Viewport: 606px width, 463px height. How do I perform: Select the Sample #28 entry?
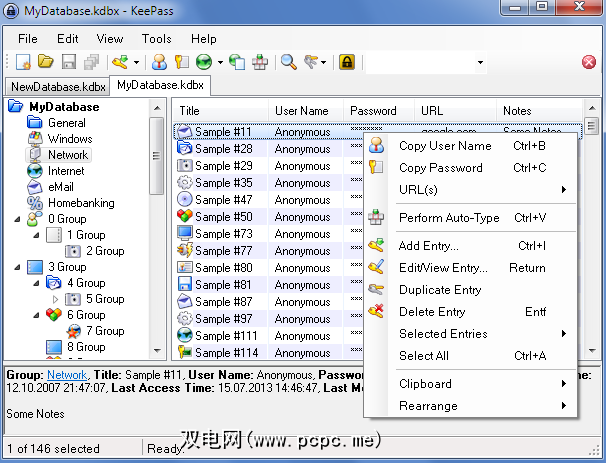pyautogui.click(x=223, y=149)
